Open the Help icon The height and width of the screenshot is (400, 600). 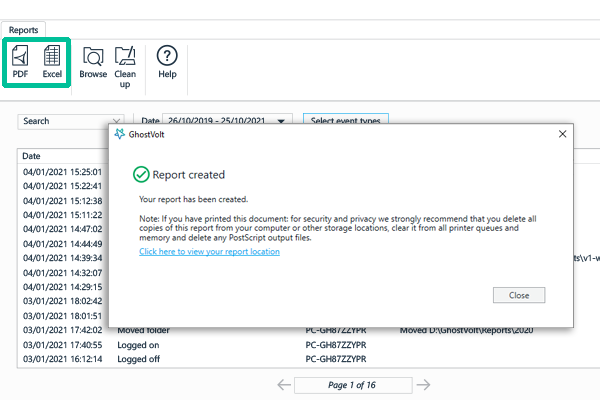[x=167, y=62]
